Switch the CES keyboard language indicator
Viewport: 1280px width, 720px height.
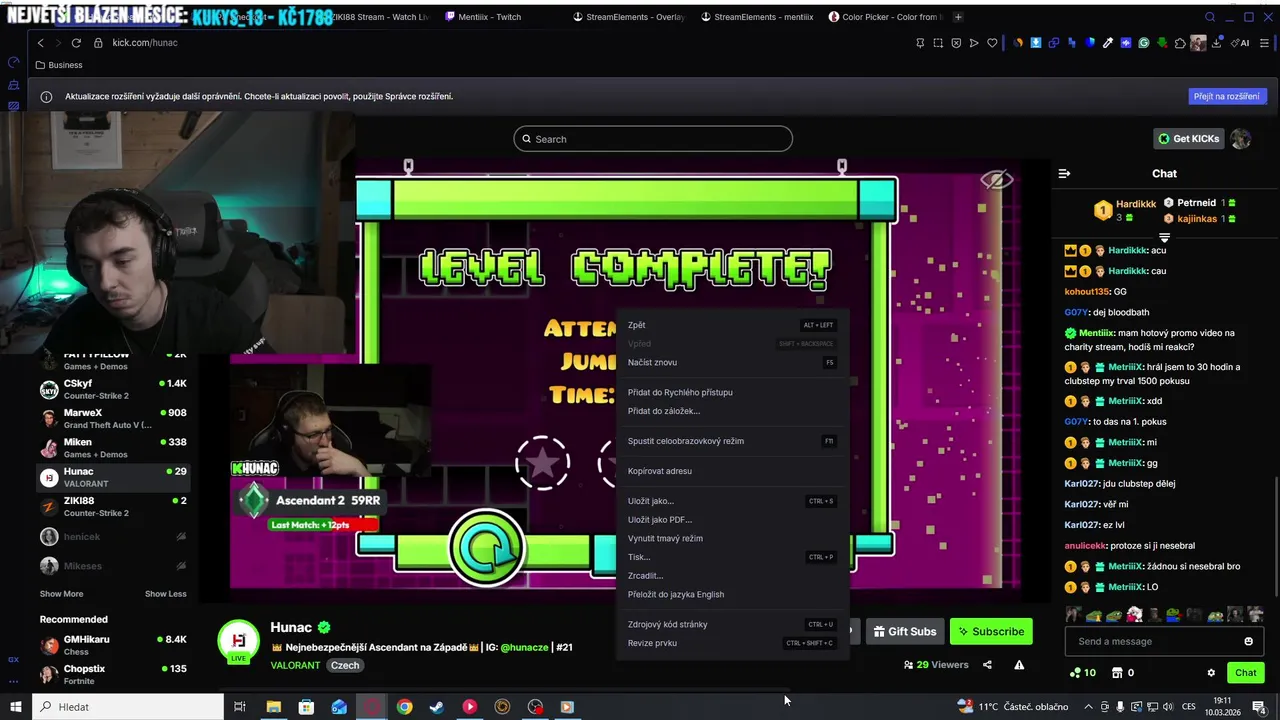pyautogui.click(x=1190, y=707)
